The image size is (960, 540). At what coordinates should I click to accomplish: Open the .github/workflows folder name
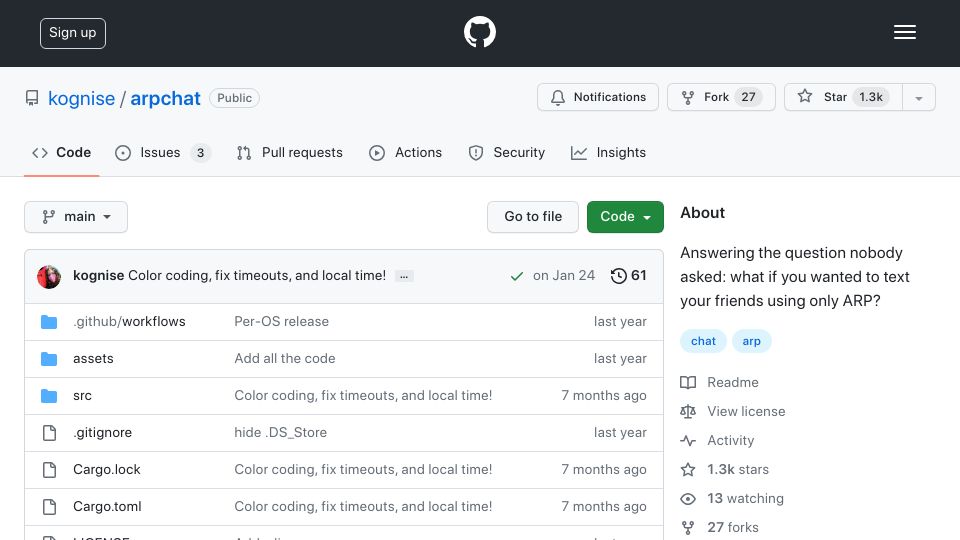(x=129, y=322)
